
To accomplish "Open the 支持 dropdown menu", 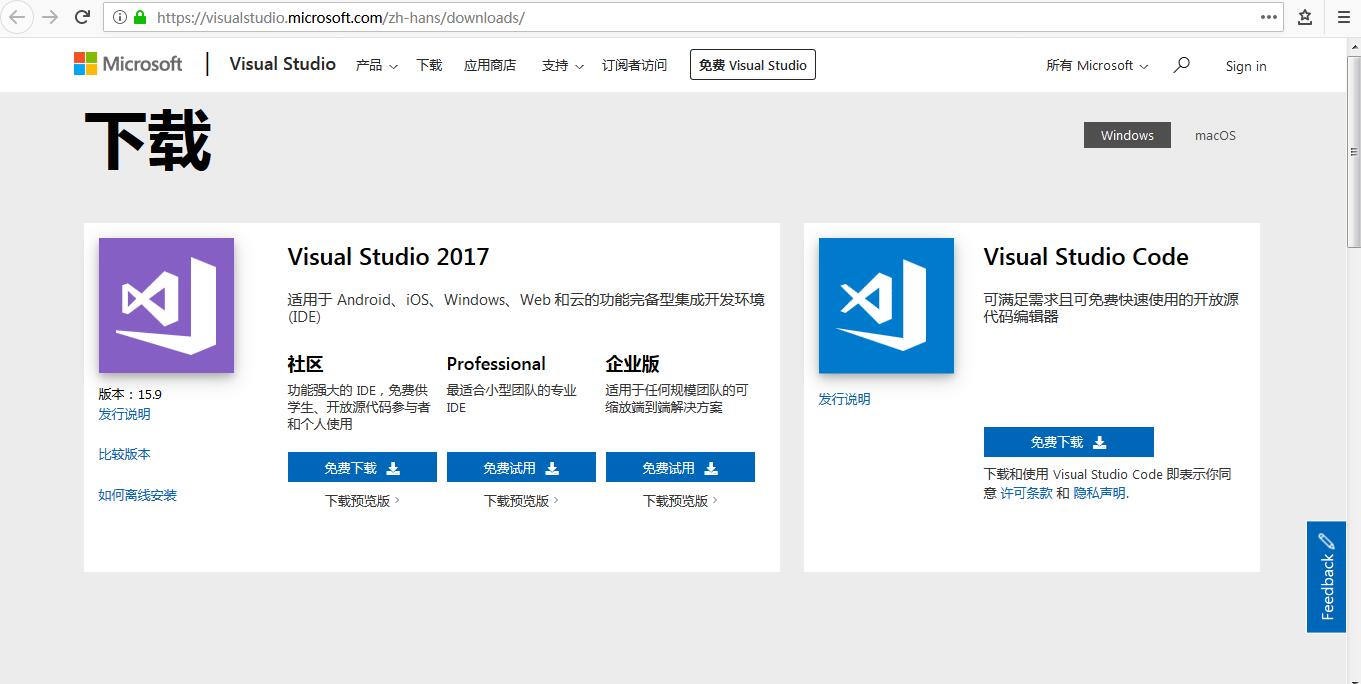I will 562,65.
